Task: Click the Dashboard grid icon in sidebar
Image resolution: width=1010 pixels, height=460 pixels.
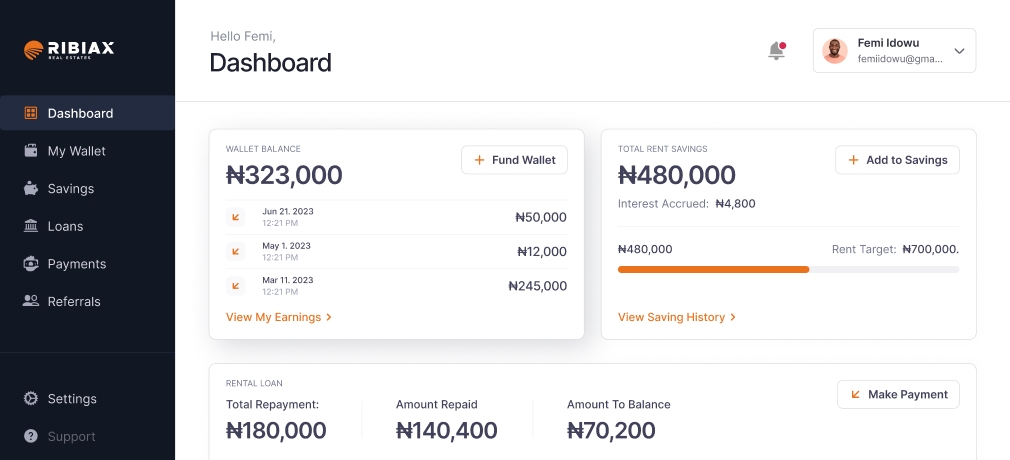Action: coord(31,113)
